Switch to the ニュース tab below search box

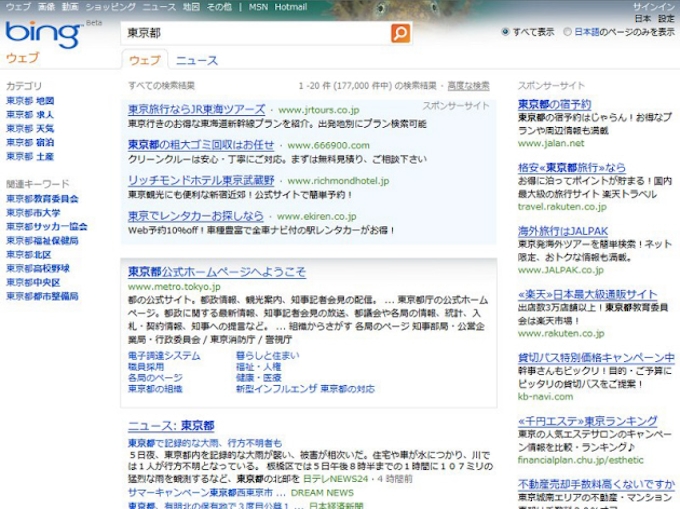point(197,60)
